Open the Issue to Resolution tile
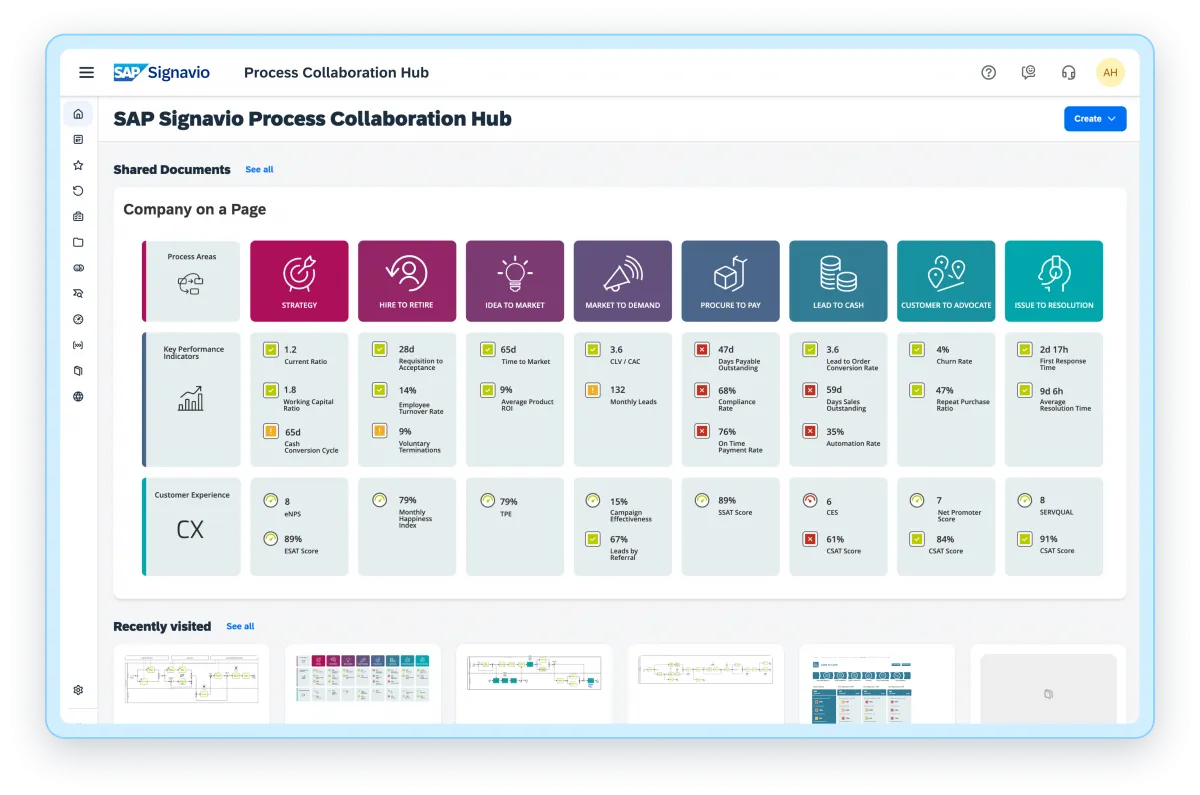The height and width of the screenshot is (795, 1200). 1054,281
